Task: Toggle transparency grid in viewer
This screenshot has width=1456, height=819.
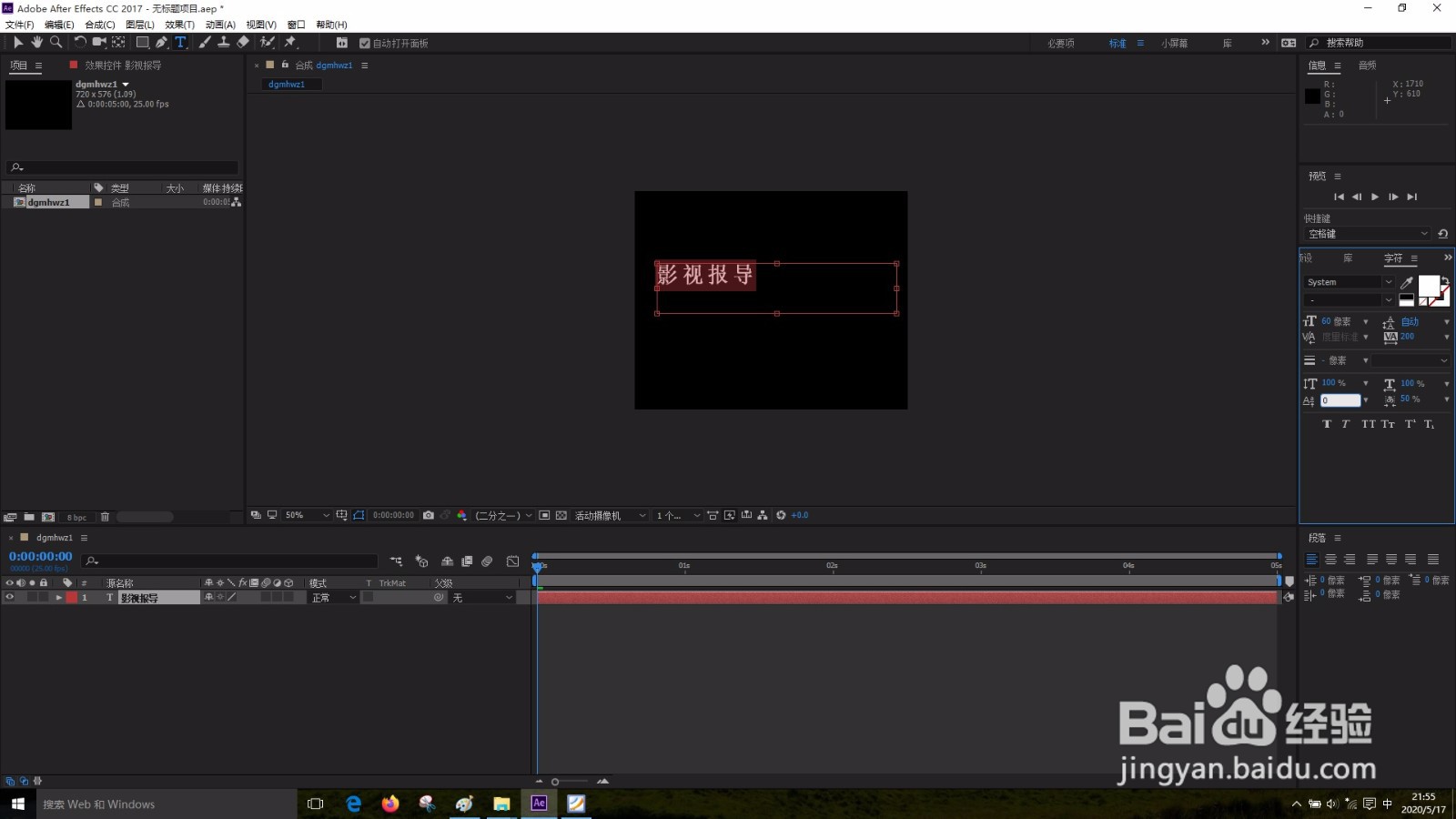Action: tap(561, 515)
